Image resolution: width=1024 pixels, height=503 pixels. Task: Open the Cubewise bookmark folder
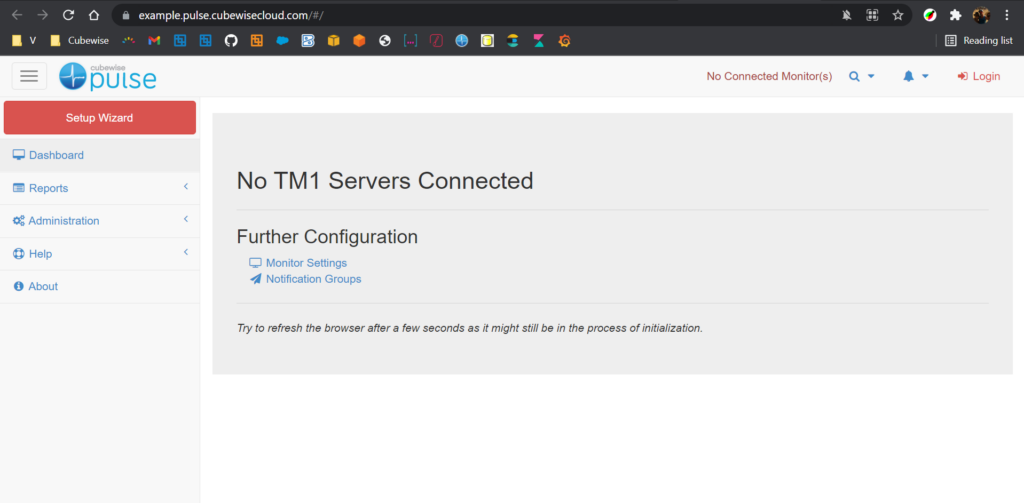pos(80,41)
